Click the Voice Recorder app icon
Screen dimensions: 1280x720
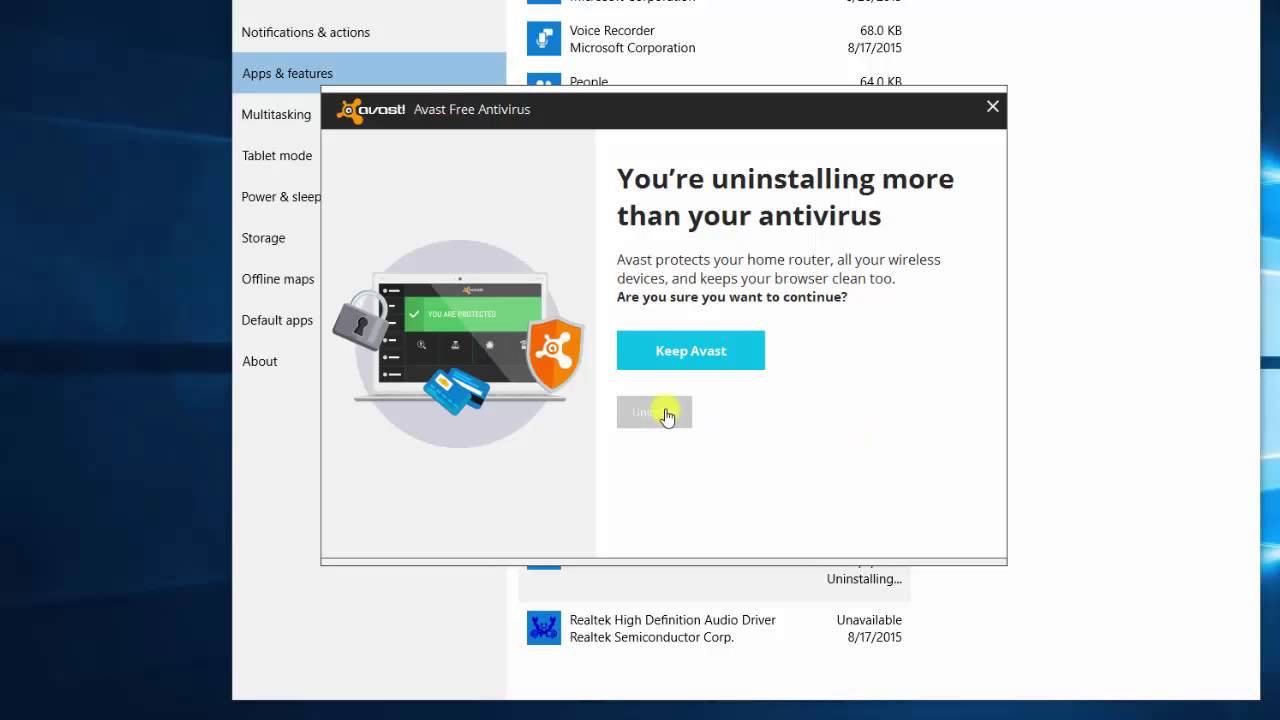click(544, 39)
